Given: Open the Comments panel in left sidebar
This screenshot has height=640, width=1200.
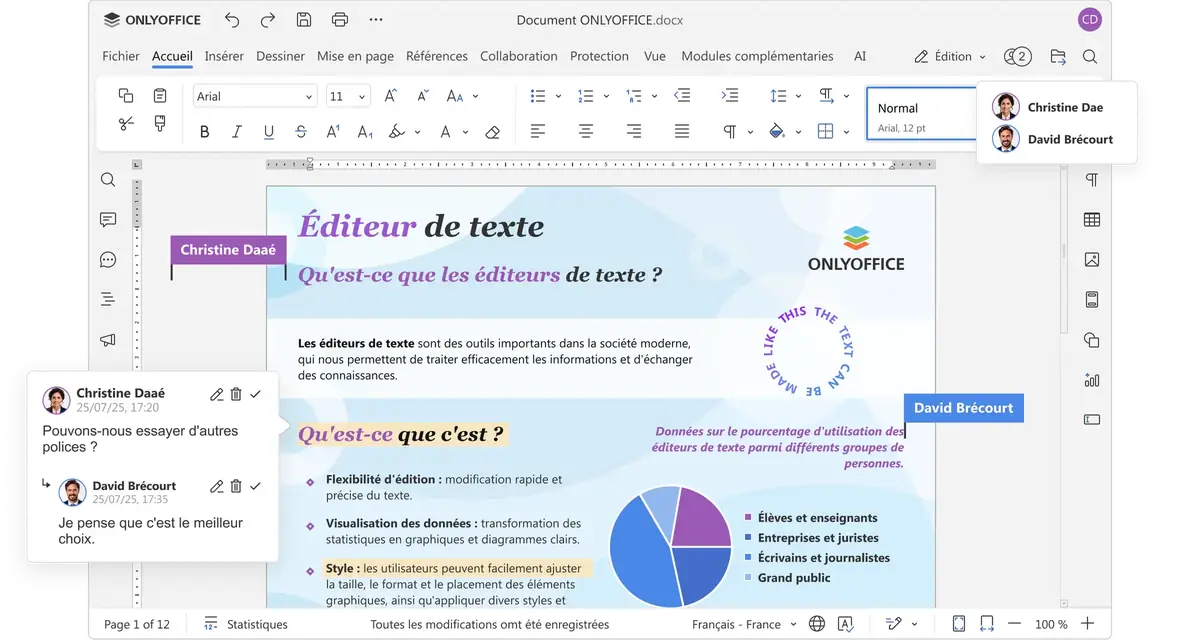Looking at the screenshot, I should (x=108, y=220).
